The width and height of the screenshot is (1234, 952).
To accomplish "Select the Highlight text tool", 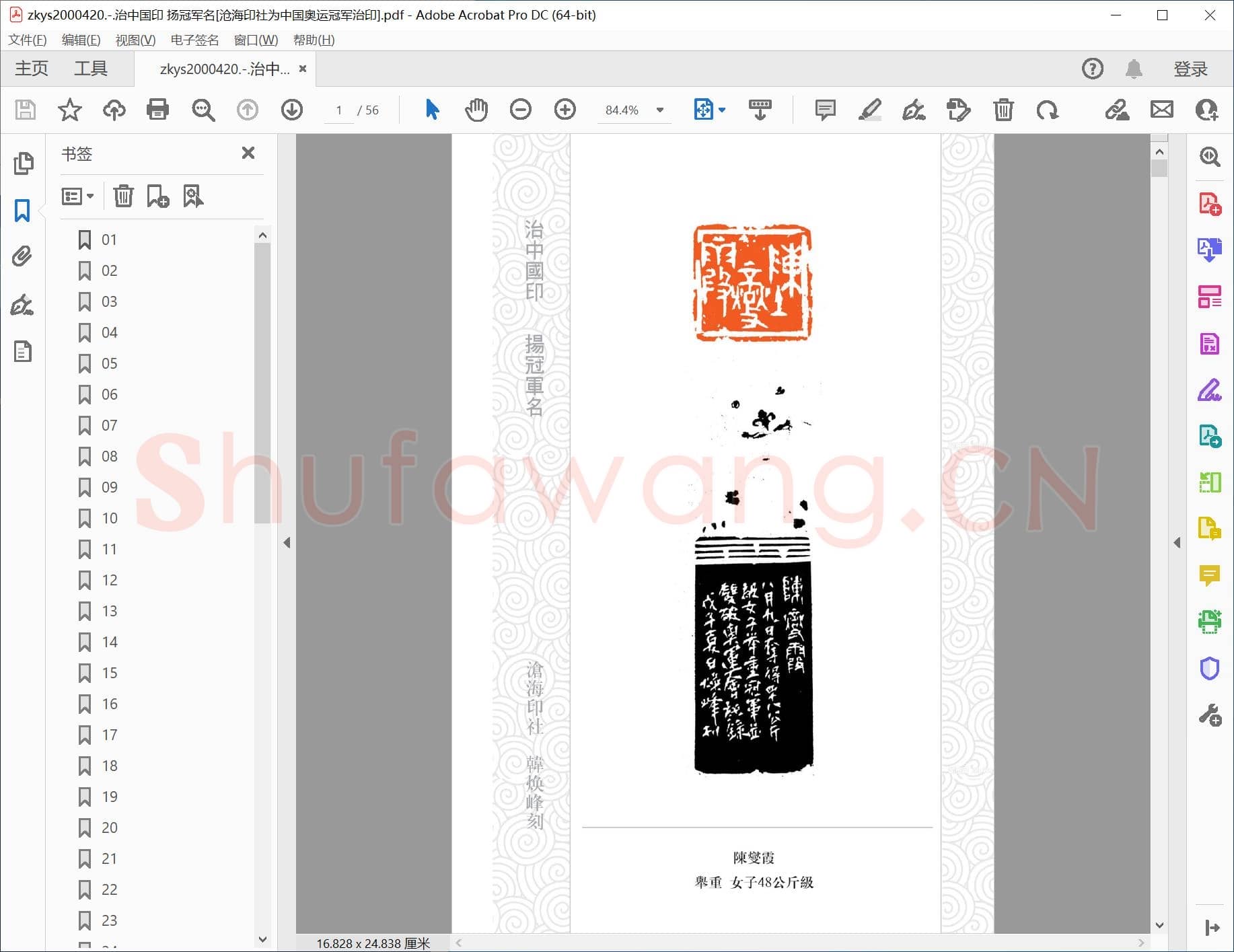I will tap(869, 110).
